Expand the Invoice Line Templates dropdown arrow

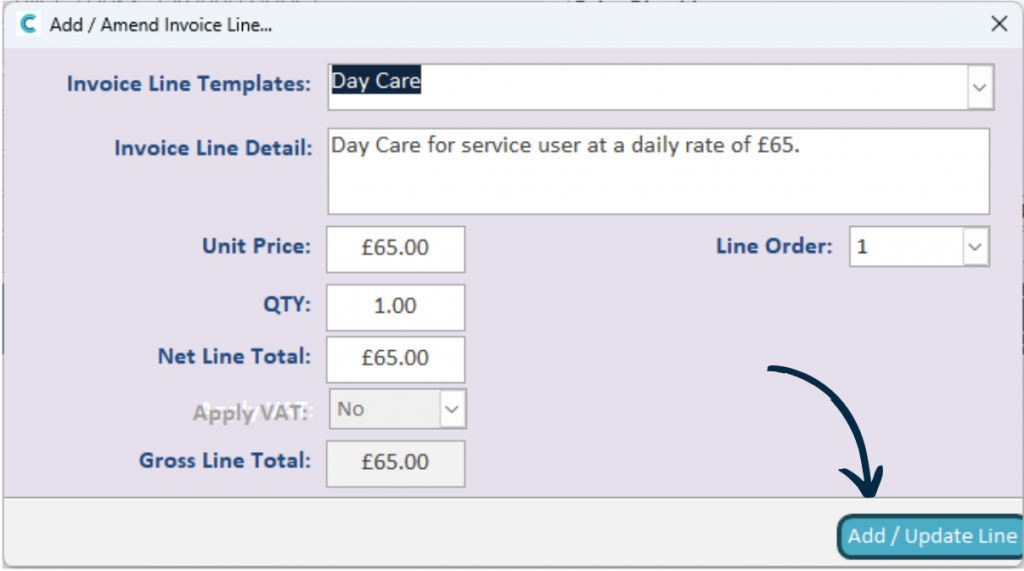click(979, 87)
